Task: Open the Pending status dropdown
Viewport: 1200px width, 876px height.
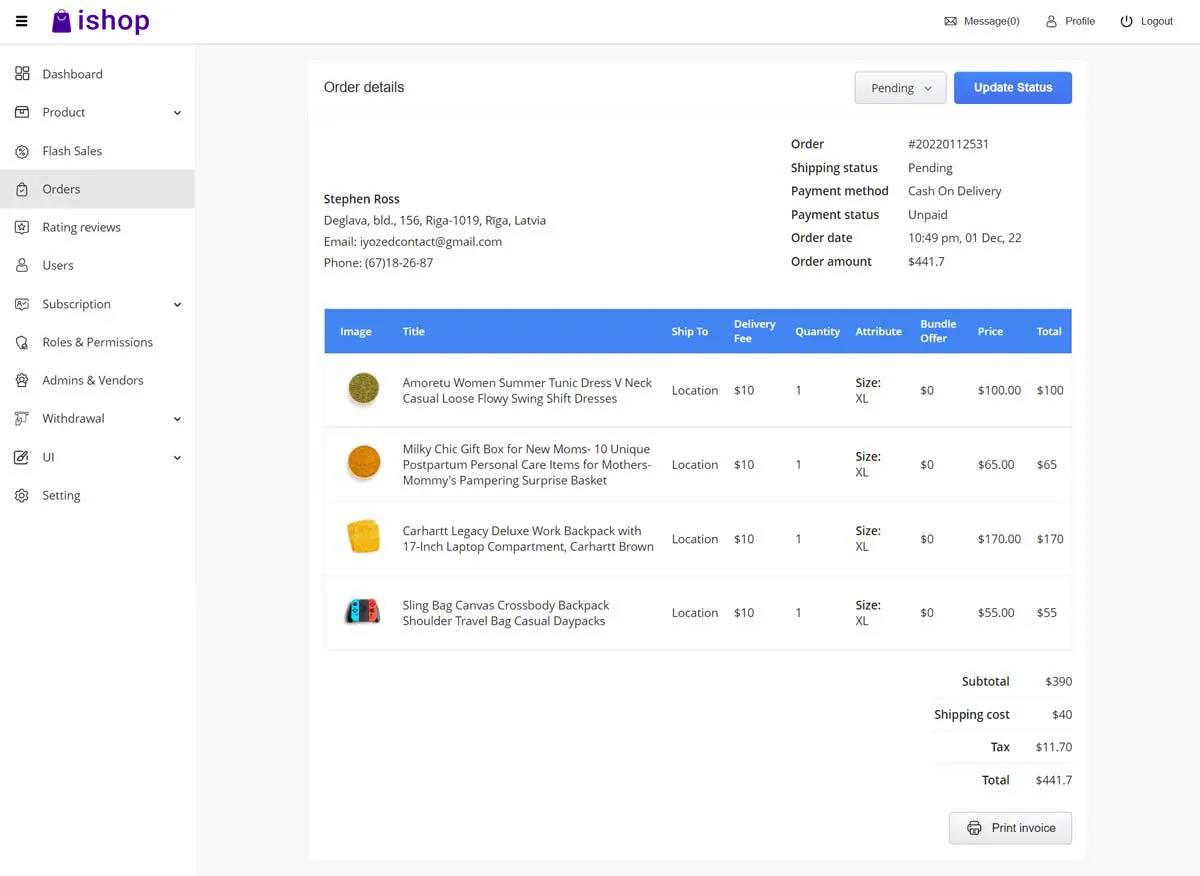Action: (x=900, y=88)
